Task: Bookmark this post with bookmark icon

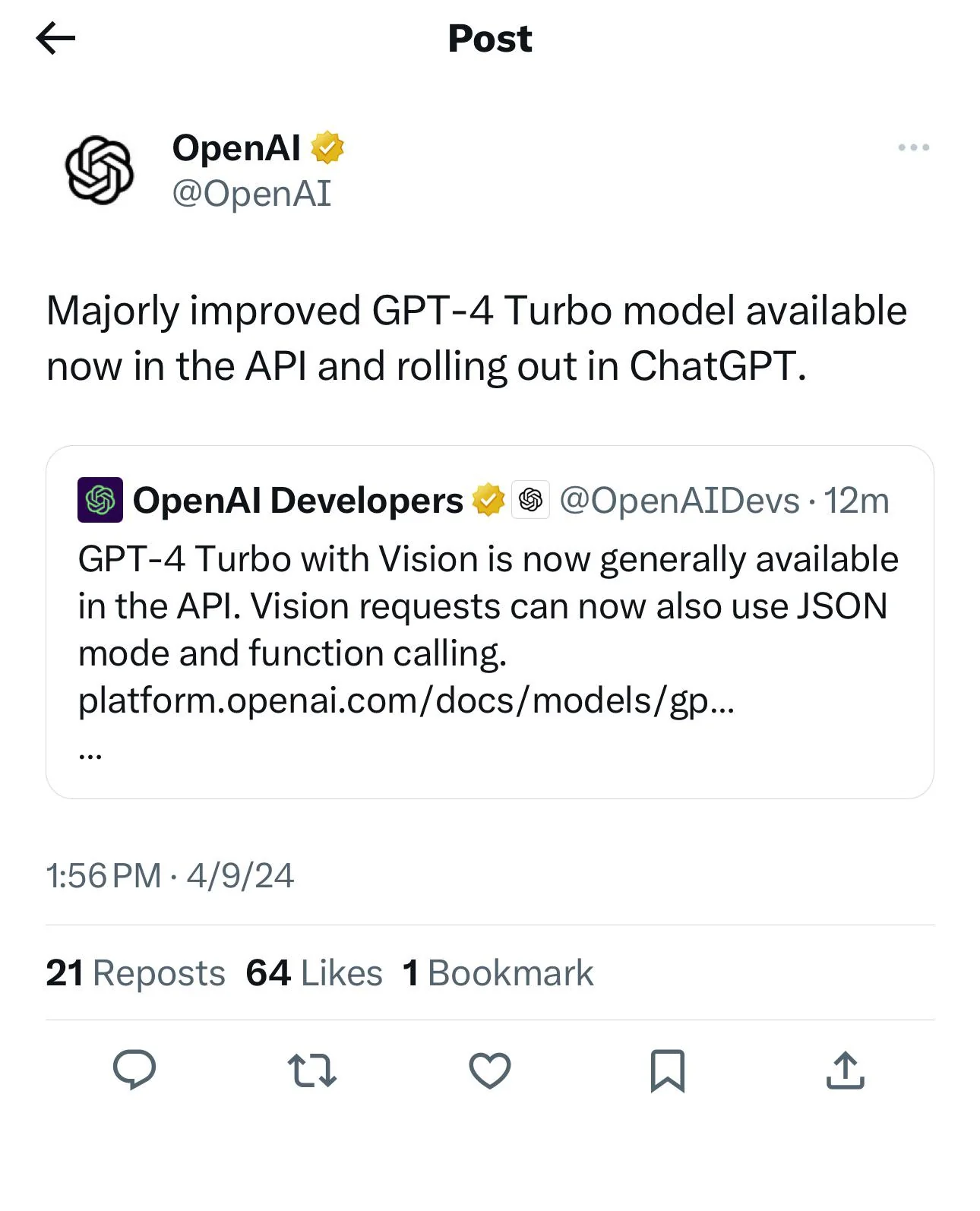Action: coord(668,1070)
